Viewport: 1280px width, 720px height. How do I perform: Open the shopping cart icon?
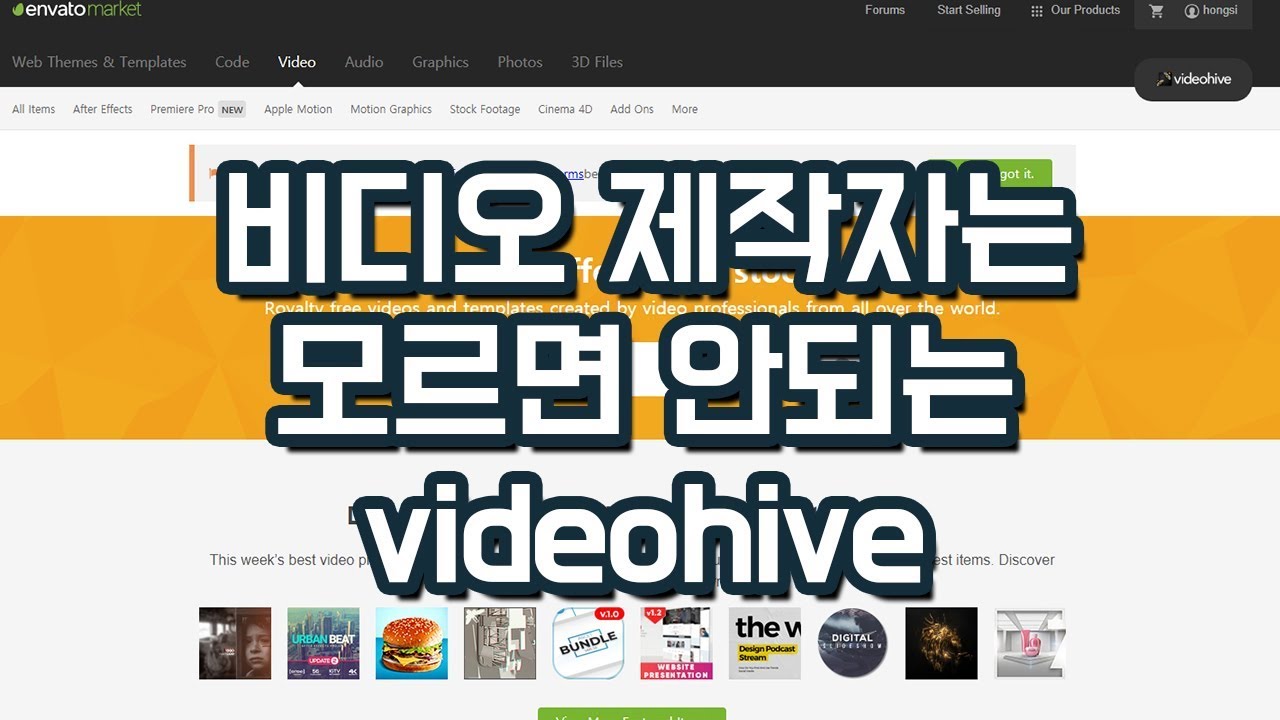point(1157,11)
